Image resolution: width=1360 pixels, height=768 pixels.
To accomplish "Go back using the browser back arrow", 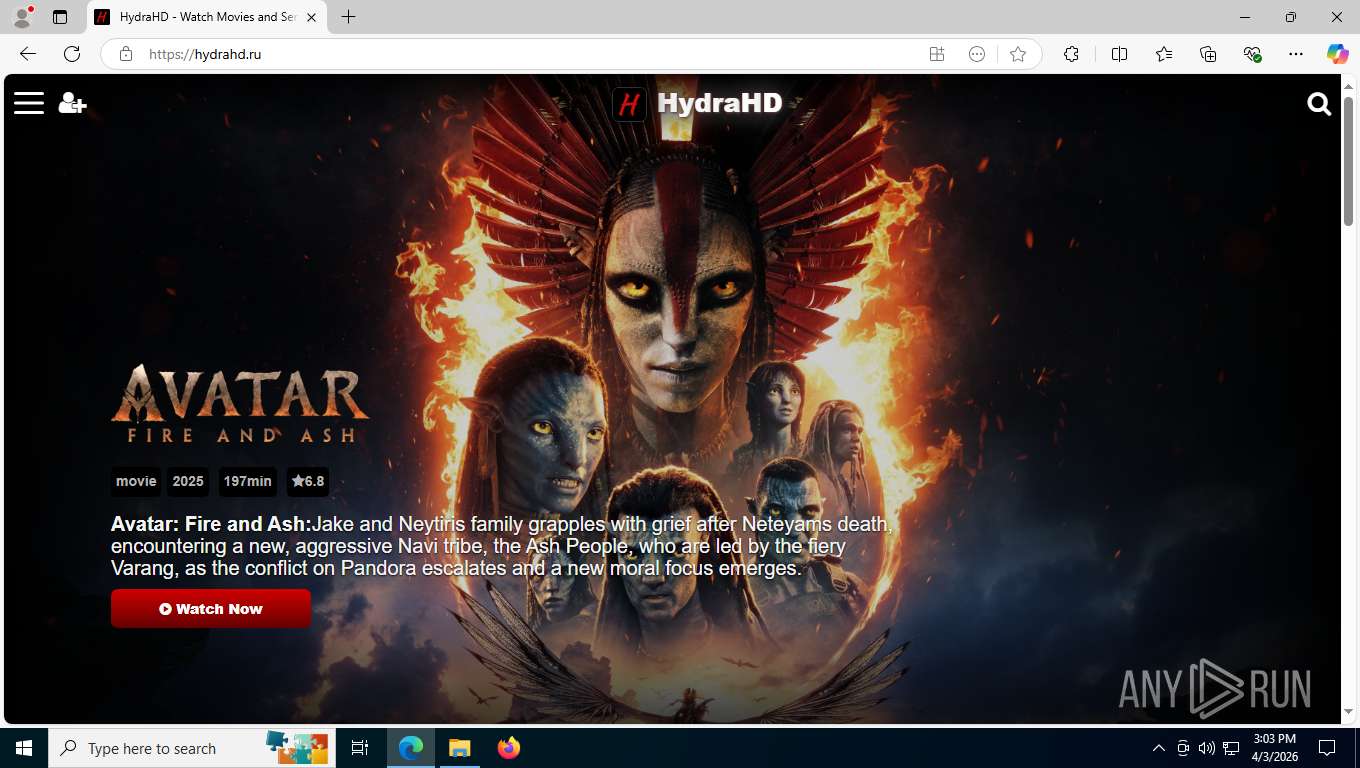I will 28,54.
